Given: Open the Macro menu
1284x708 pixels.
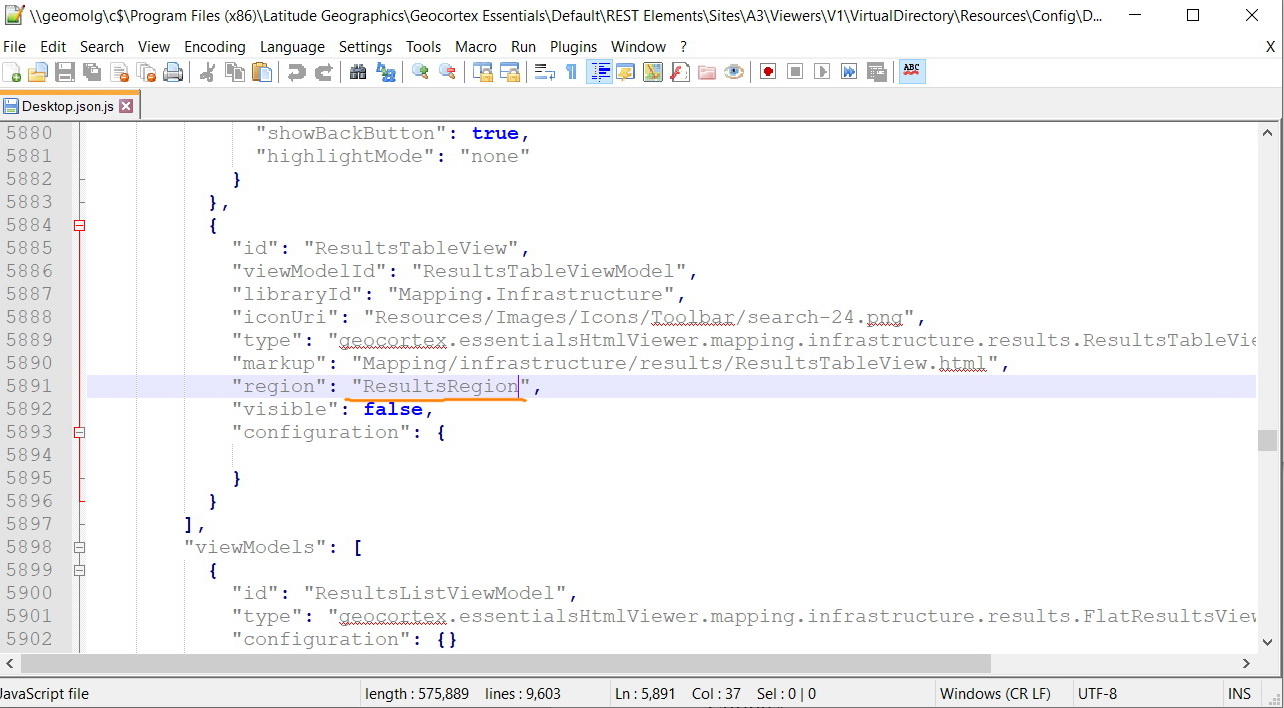Looking at the screenshot, I should click(476, 47).
